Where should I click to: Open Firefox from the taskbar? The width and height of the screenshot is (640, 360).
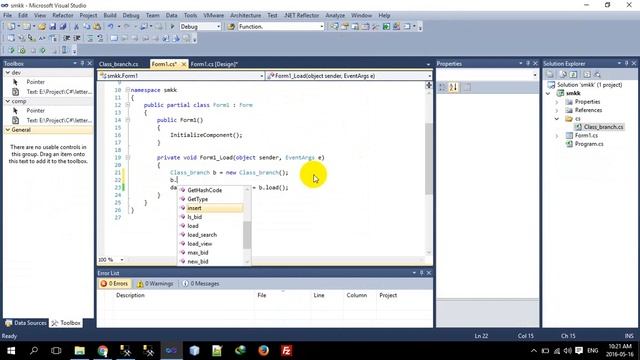(x=264, y=351)
